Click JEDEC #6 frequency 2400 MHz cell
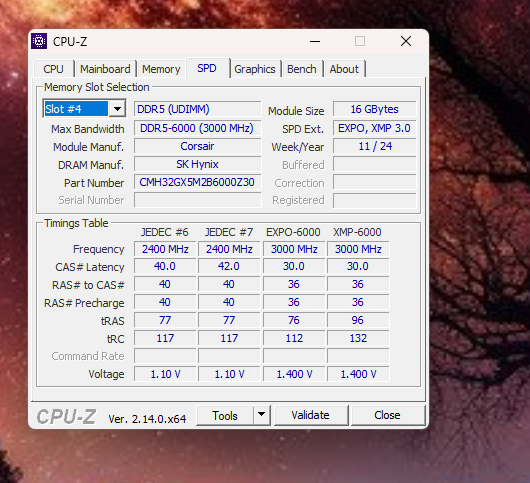The height and width of the screenshot is (483, 530). click(165, 249)
